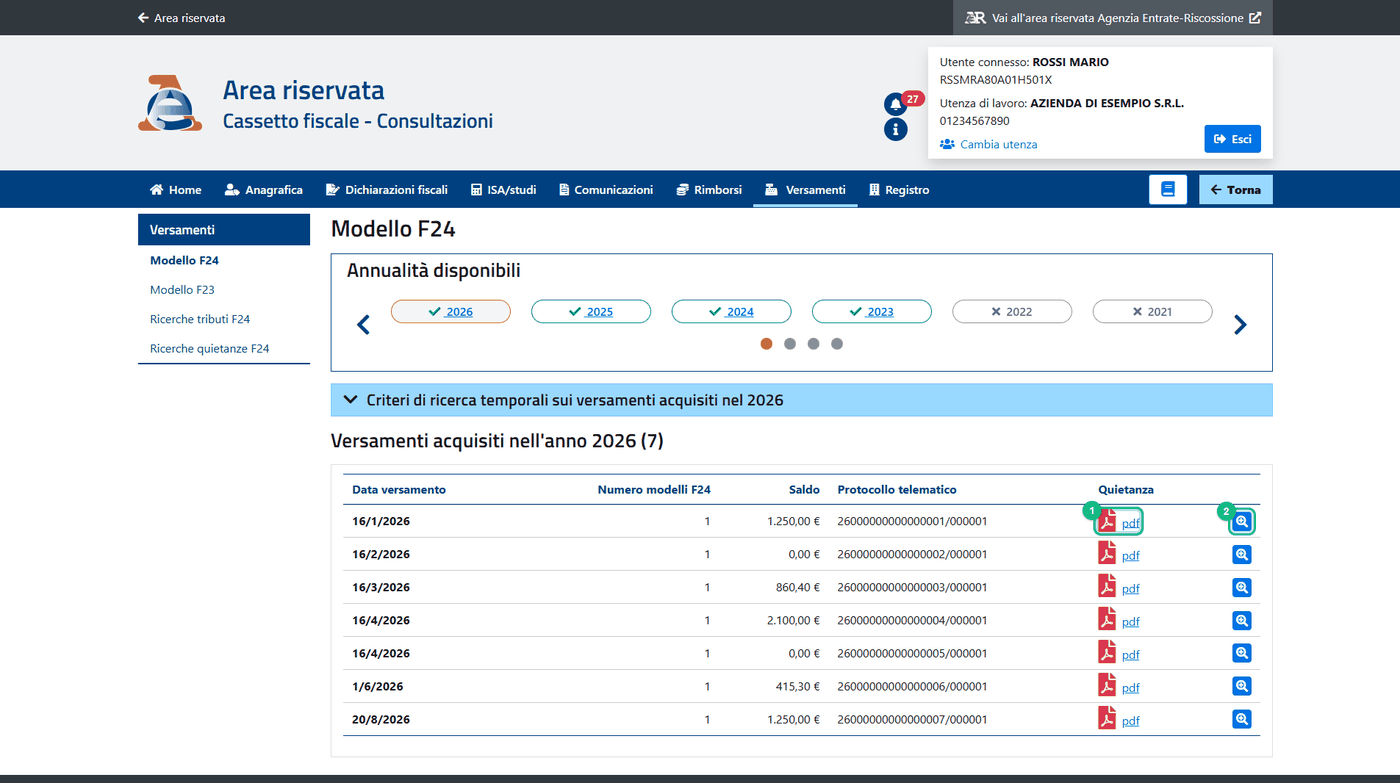
Task: Show previous years in Annualità carousel
Action: point(364,324)
